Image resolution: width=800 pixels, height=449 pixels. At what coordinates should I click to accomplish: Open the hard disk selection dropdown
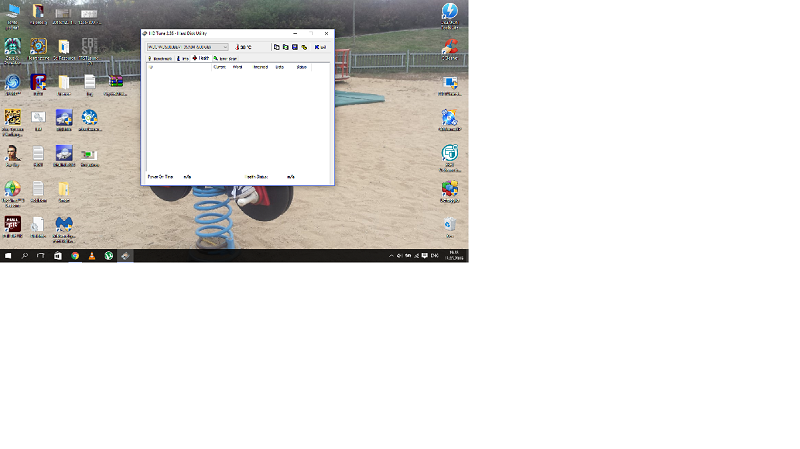coord(187,47)
